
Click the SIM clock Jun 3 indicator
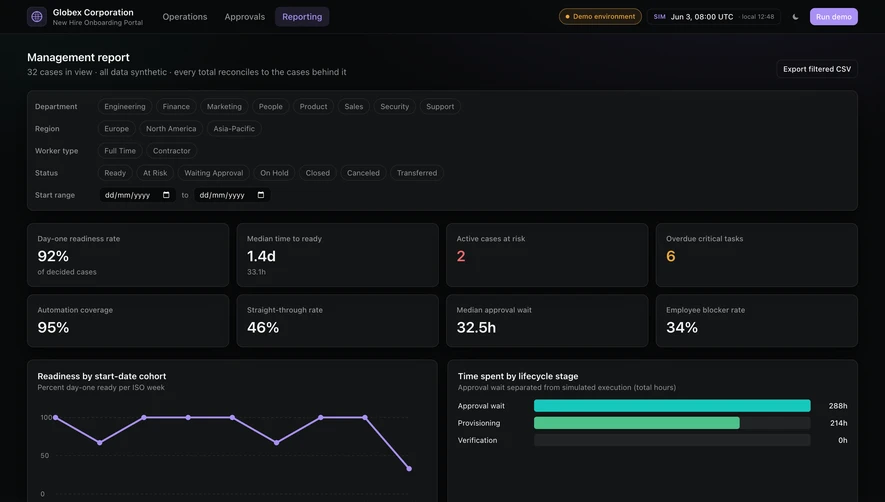point(713,16)
